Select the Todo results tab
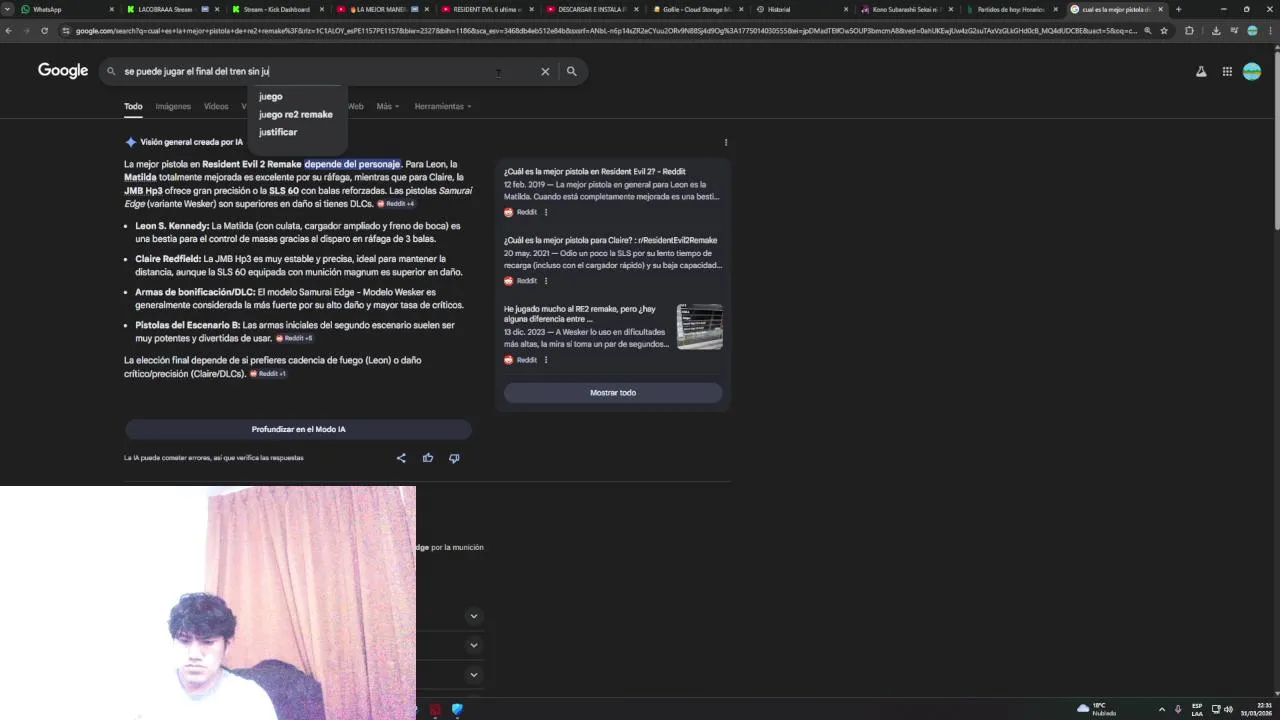Viewport: 1280px width, 720px height. tap(133, 106)
